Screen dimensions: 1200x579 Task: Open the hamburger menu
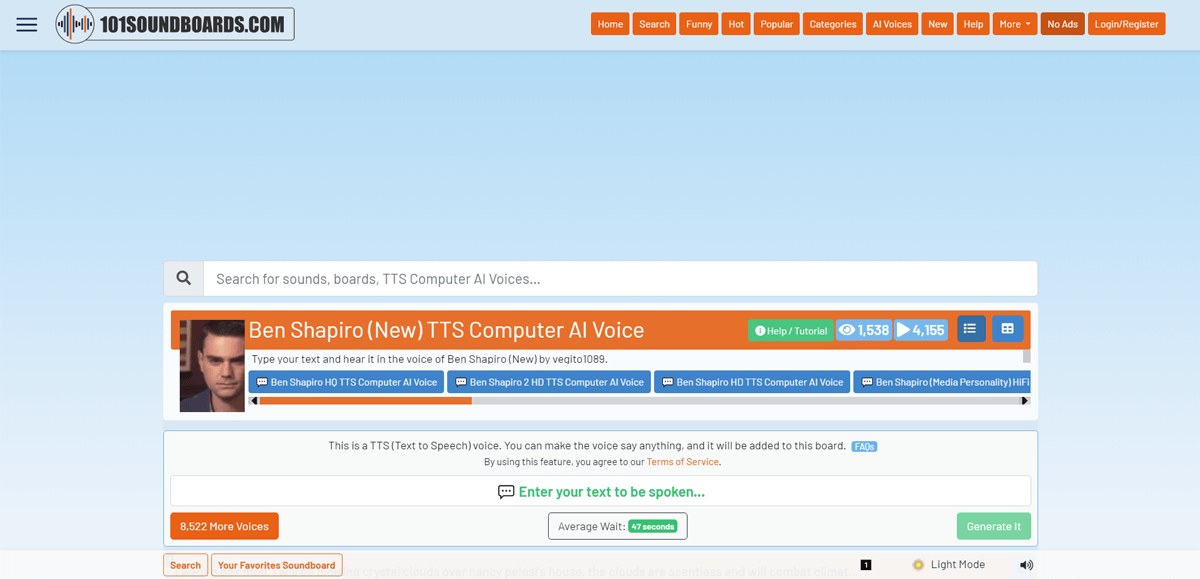(27, 25)
